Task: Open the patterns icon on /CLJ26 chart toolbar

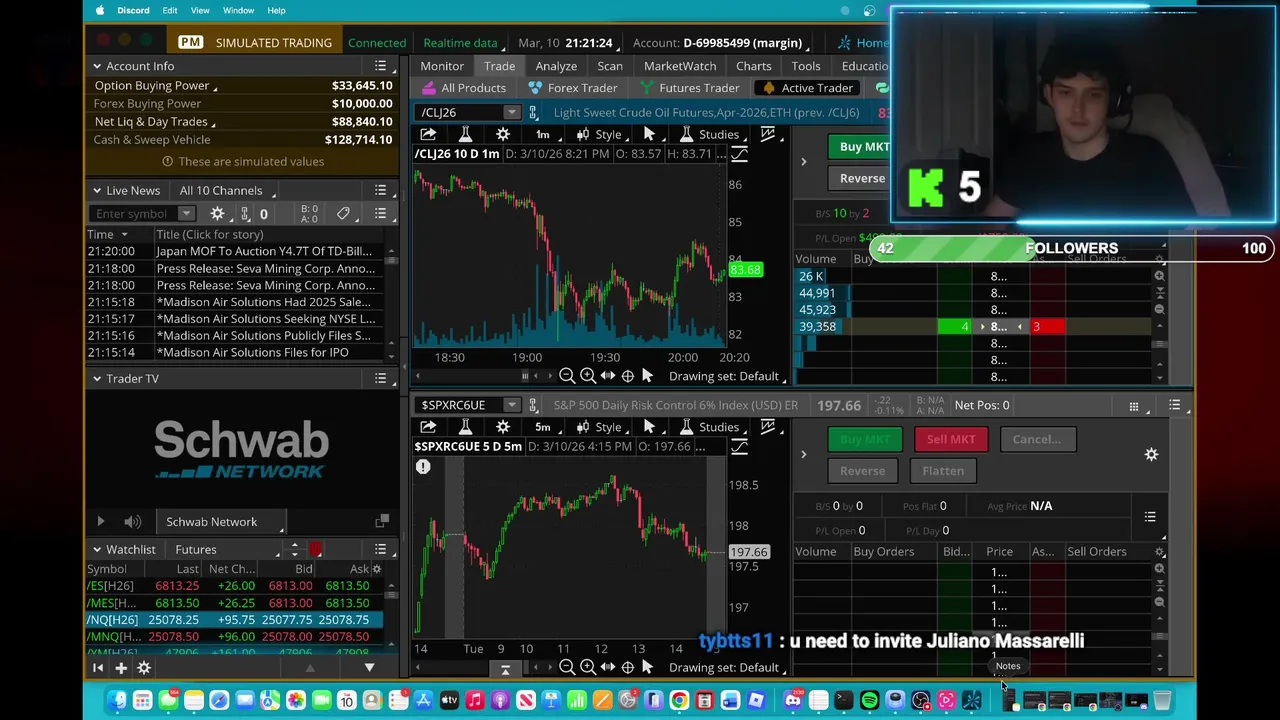Action: pos(767,134)
